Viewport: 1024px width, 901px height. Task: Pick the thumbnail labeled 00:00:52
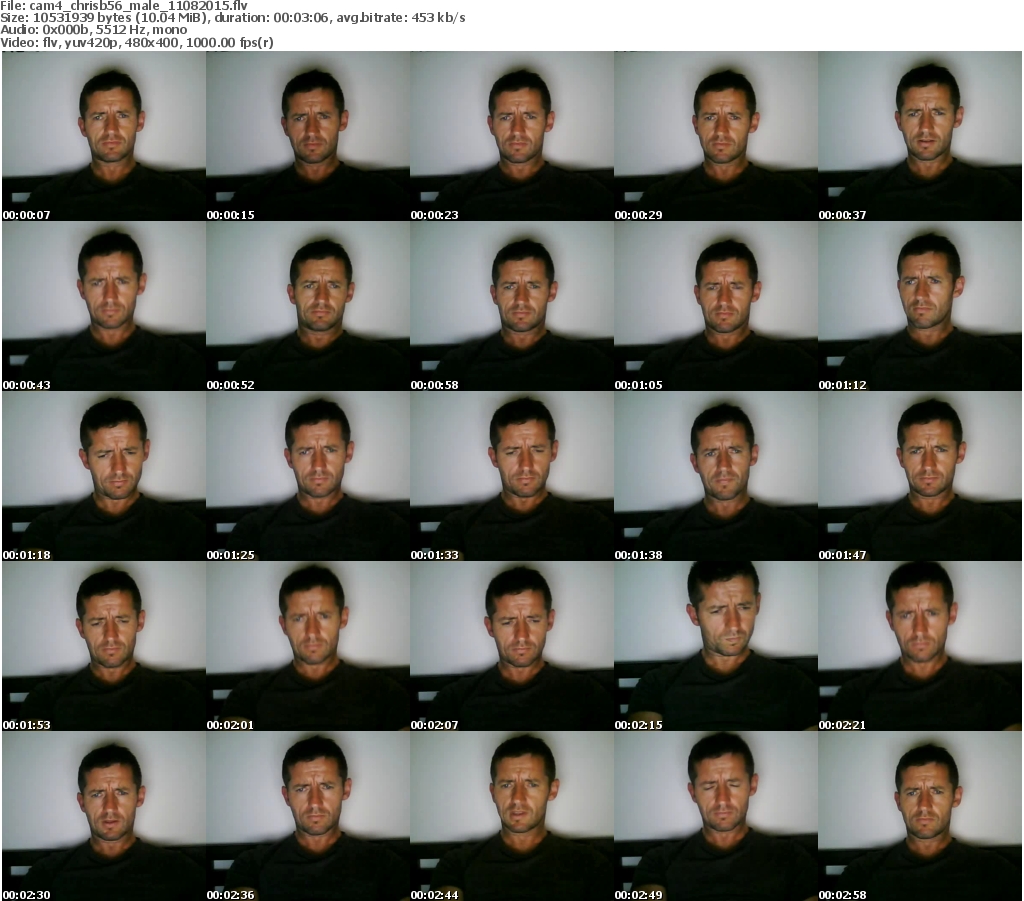[308, 306]
